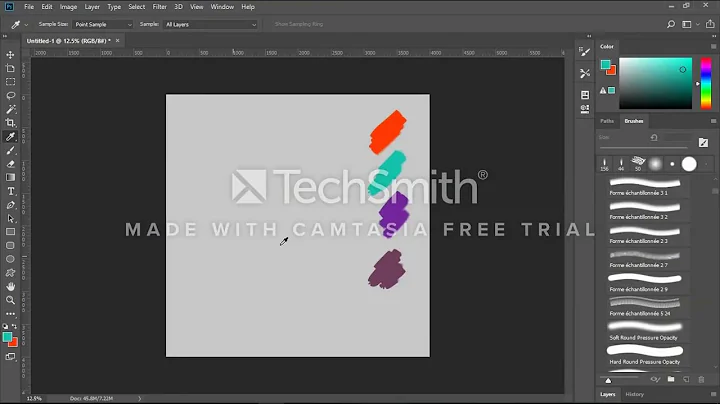720x404 pixels.
Task: Open the workspace switcher icon
Action: [686, 24]
